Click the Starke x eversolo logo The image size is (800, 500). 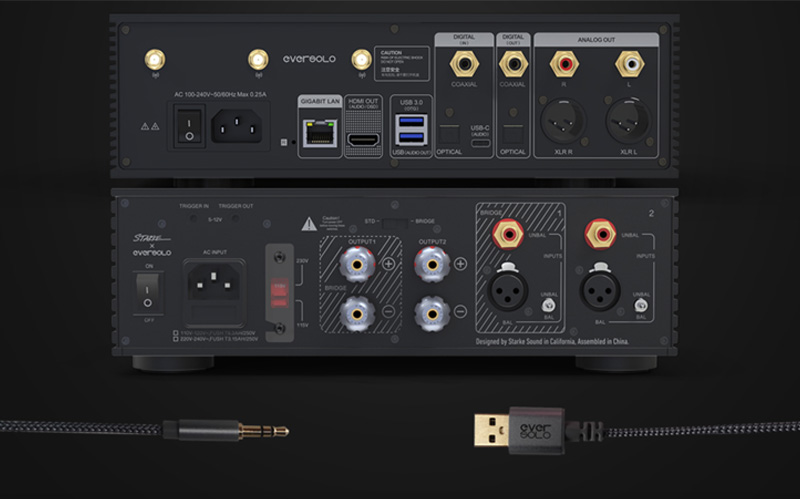pos(152,245)
